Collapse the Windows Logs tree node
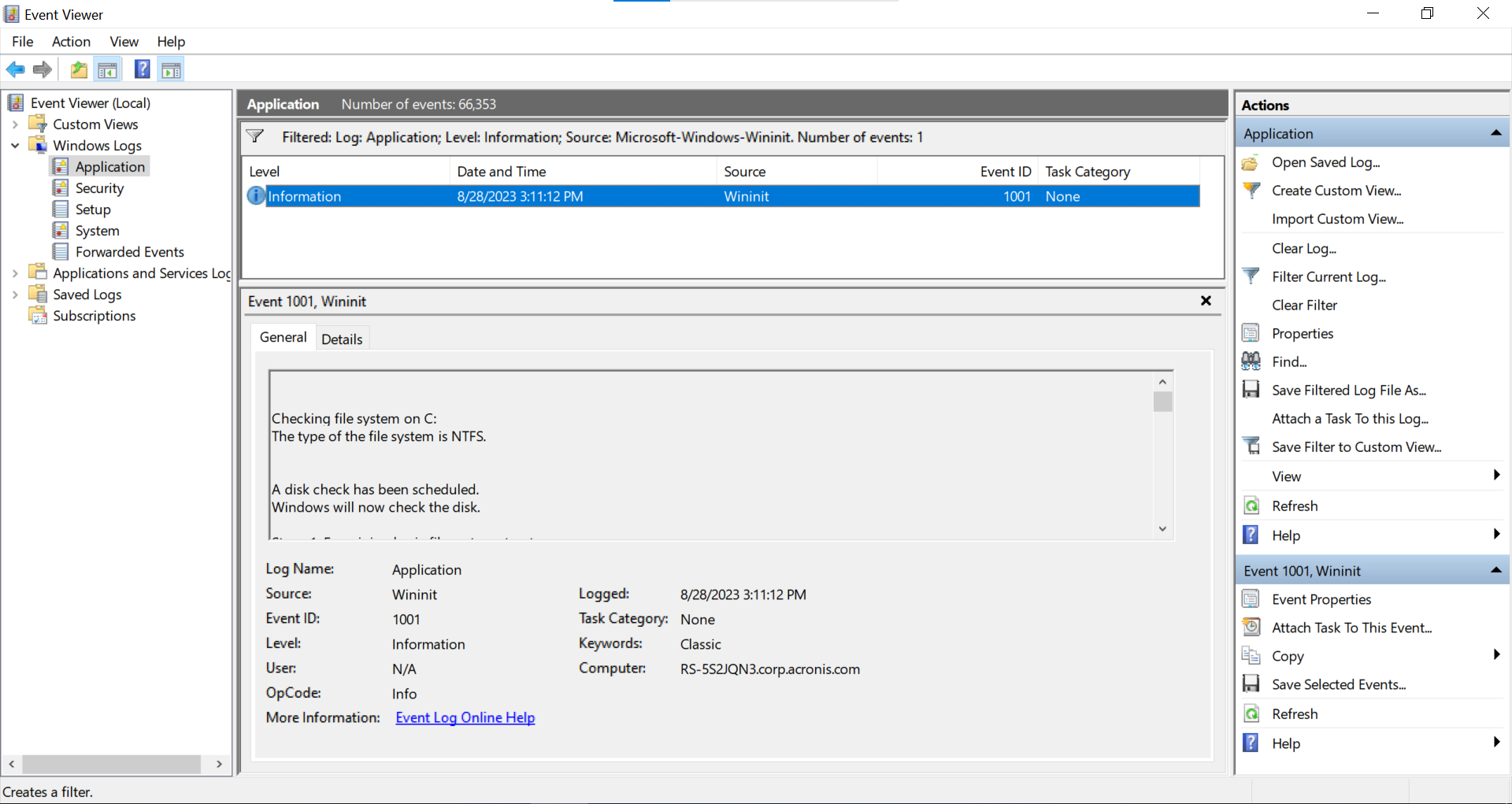Image resolution: width=1512 pixels, height=804 pixels. pyautogui.click(x=15, y=146)
